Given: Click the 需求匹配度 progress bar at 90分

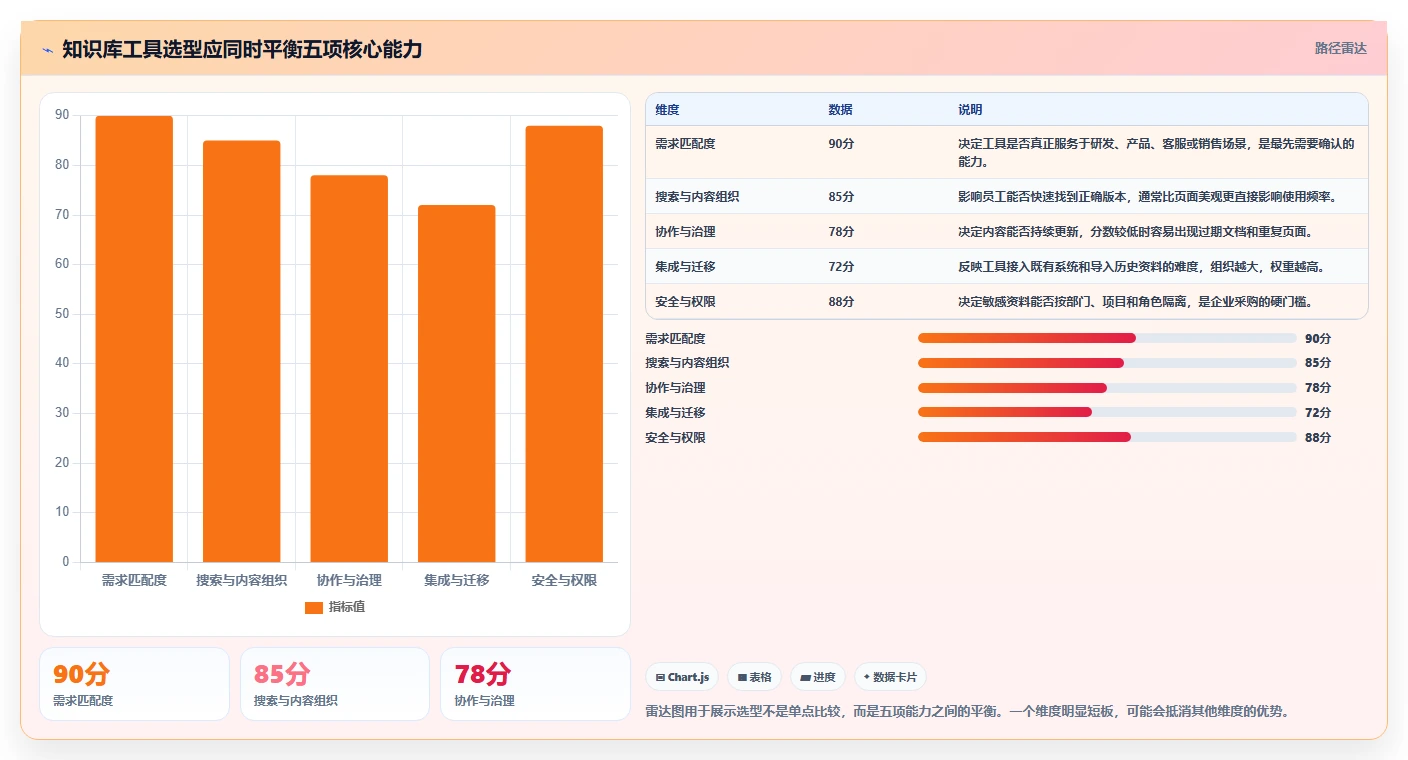Looking at the screenshot, I should [x=1107, y=338].
